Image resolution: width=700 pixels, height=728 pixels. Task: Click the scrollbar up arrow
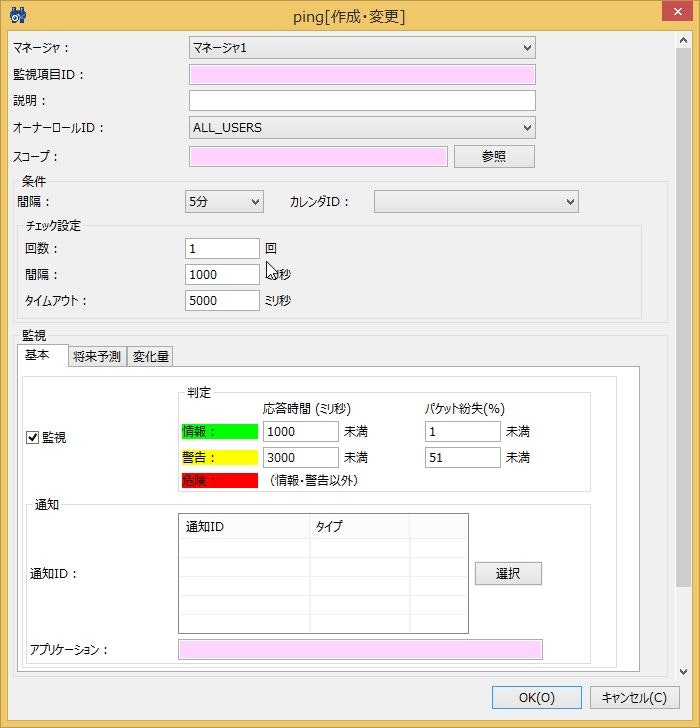[683, 40]
